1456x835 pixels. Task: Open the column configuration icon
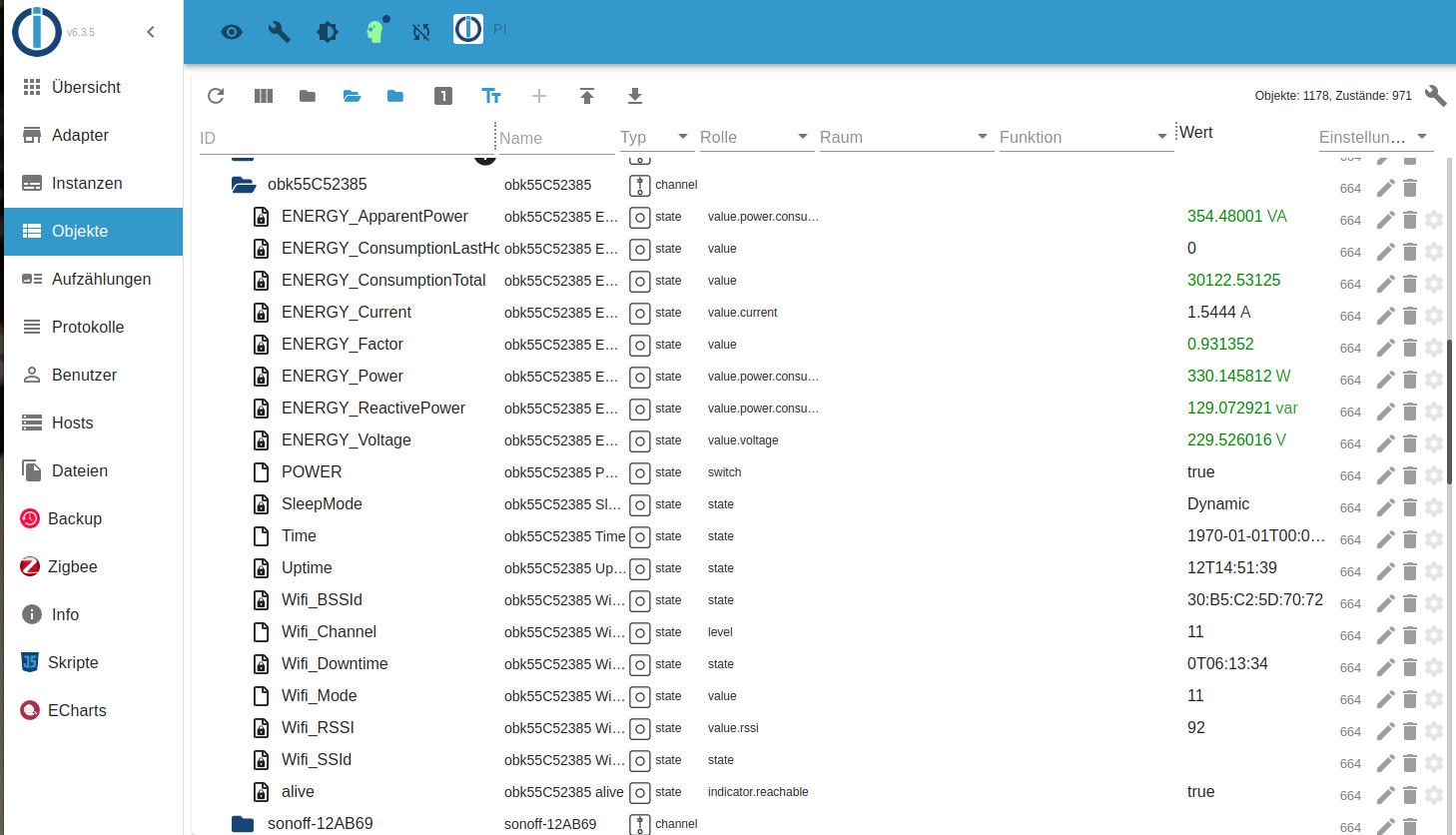[x=264, y=96]
